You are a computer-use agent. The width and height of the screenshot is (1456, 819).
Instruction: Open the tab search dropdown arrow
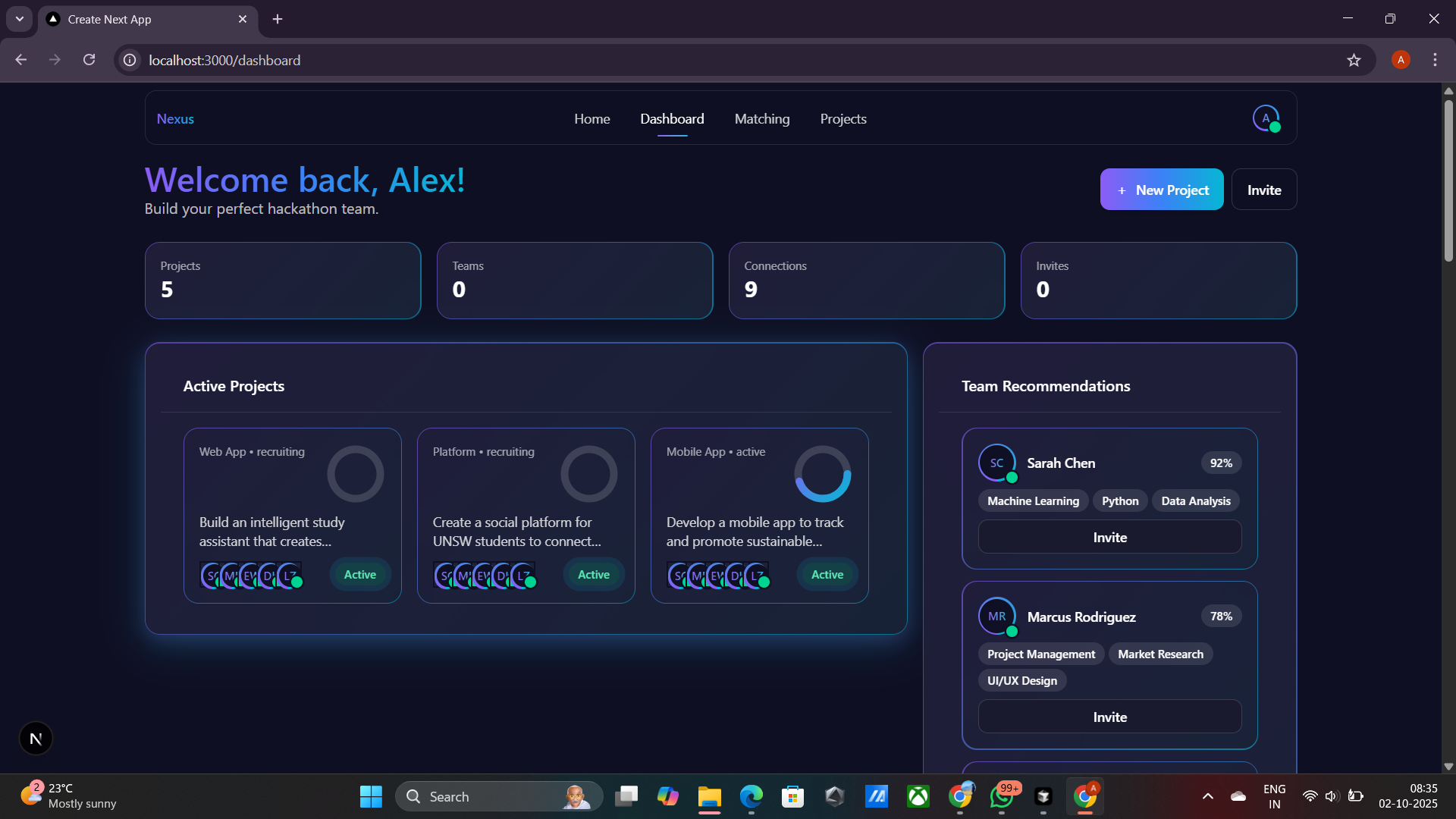(19, 19)
